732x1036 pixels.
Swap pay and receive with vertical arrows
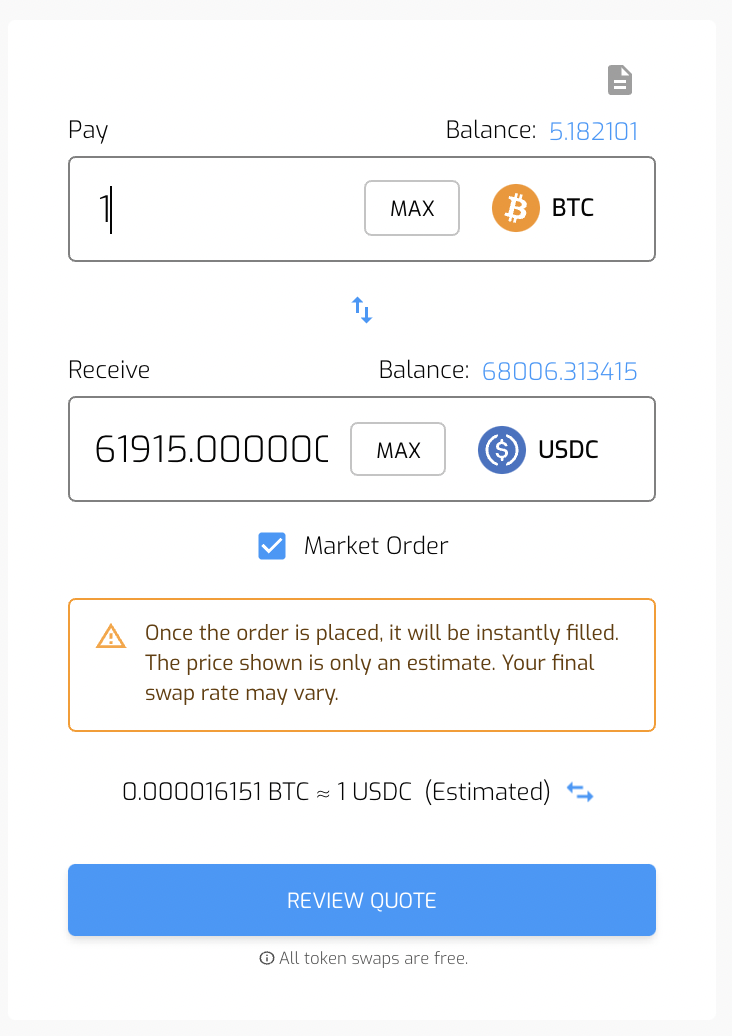362,310
